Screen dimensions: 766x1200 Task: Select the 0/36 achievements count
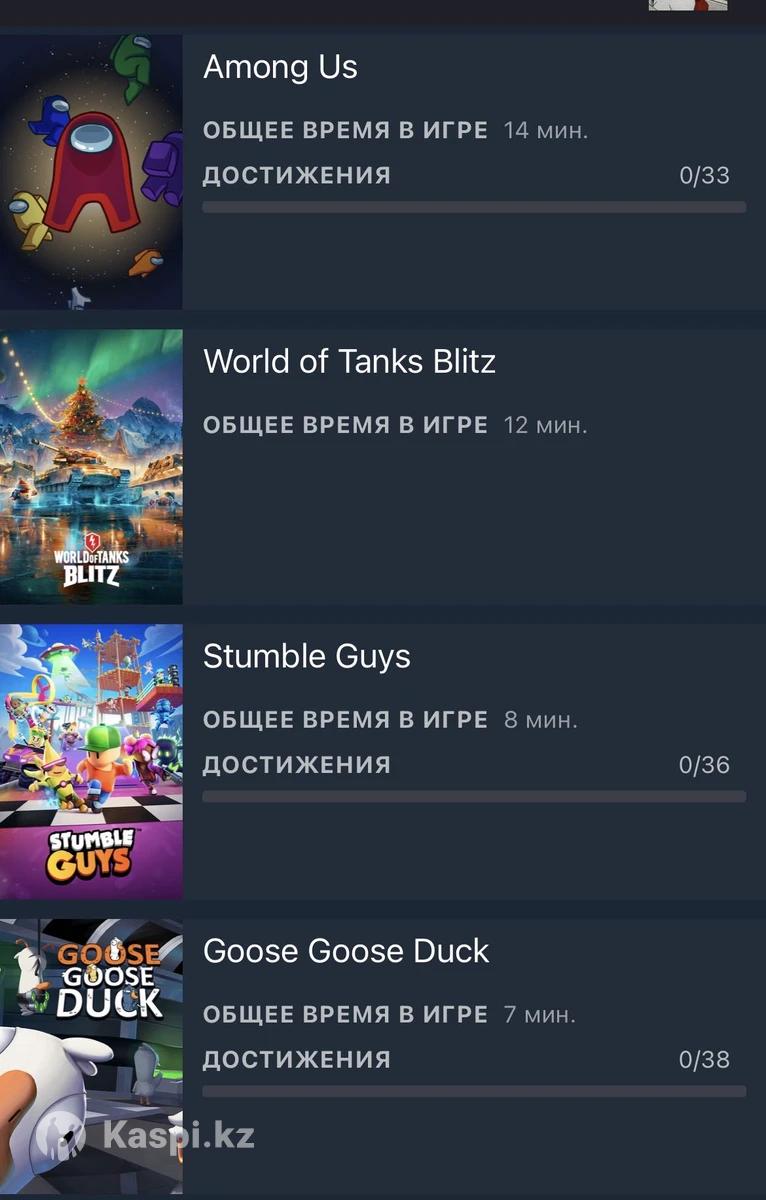(x=705, y=766)
